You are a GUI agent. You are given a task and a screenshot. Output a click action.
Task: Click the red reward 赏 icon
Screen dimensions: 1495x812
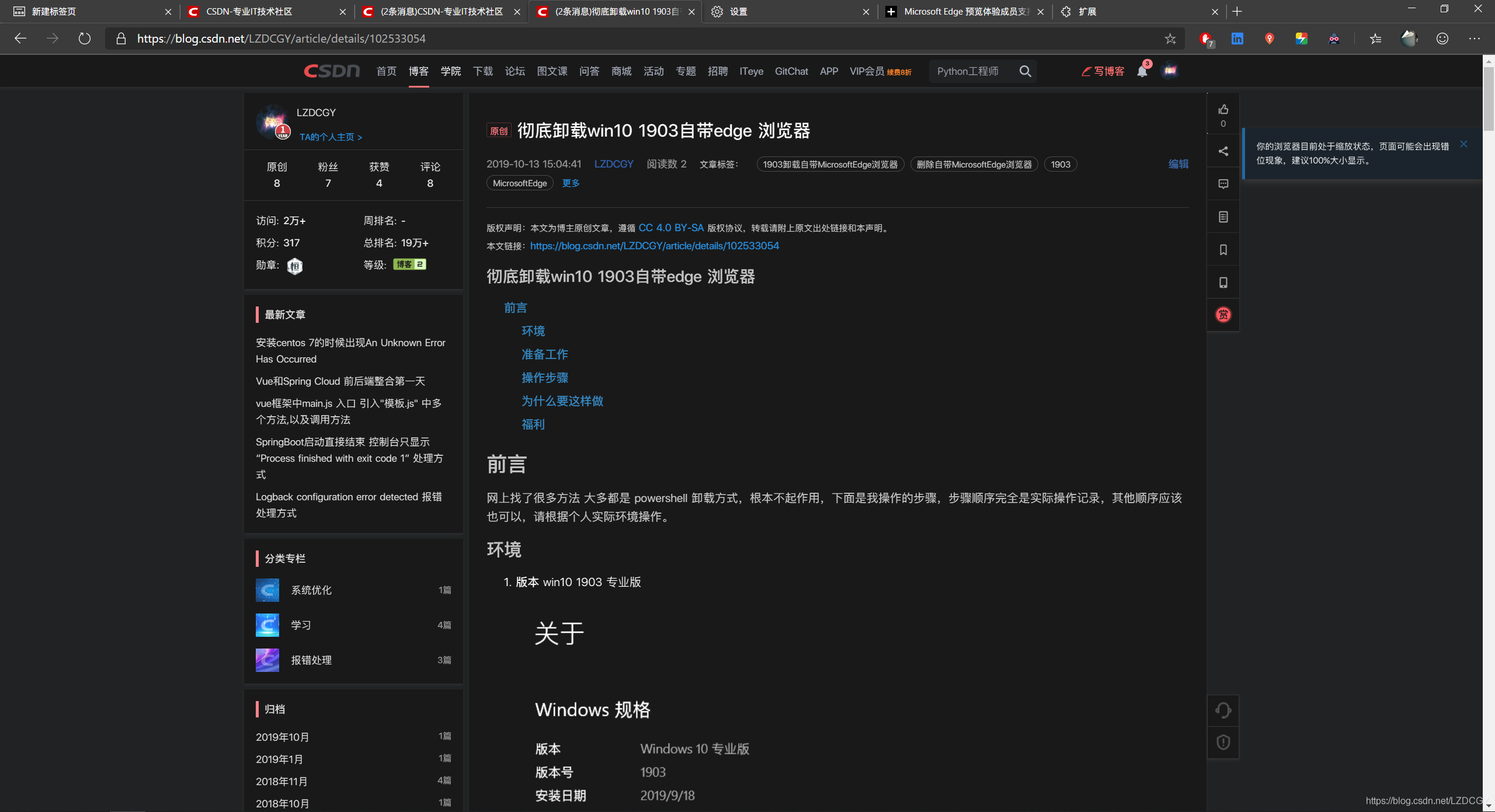(x=1223, y=315)
